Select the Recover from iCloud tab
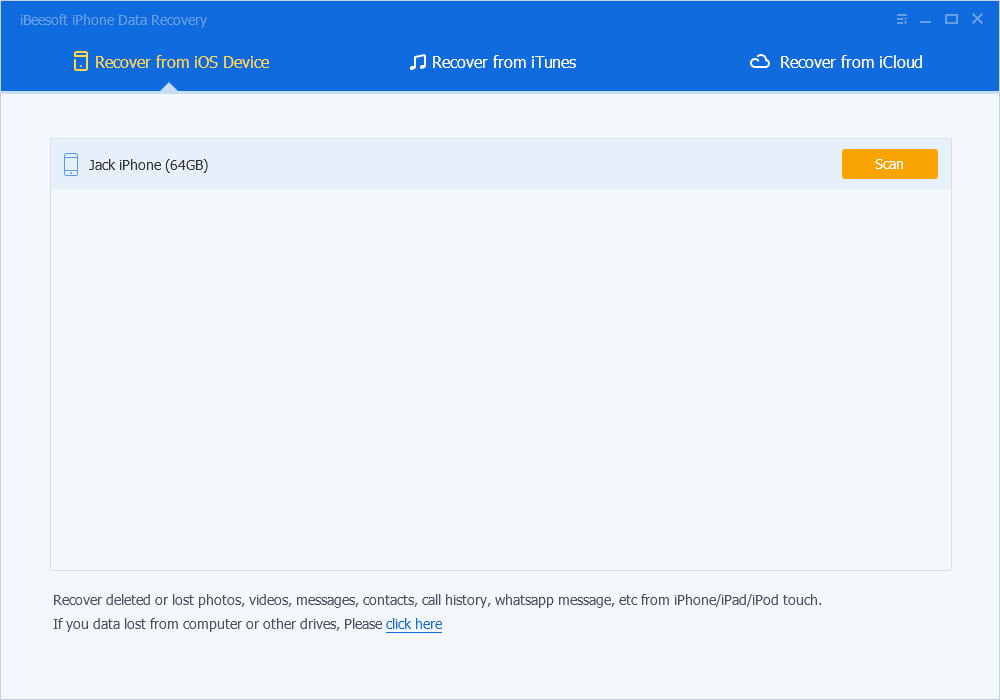 [x=850, y=62]
